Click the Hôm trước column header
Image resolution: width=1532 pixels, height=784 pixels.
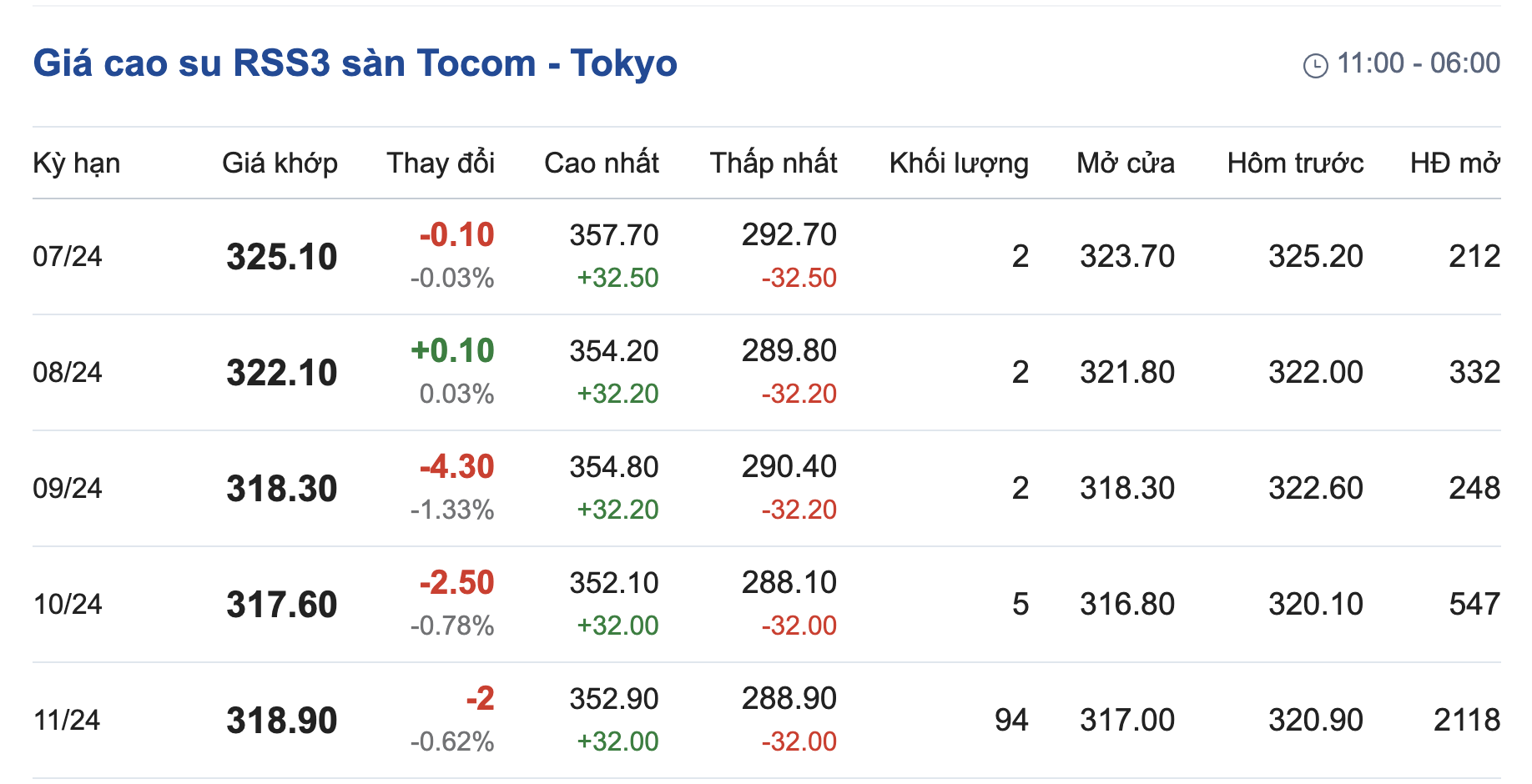coord(1295,163)
